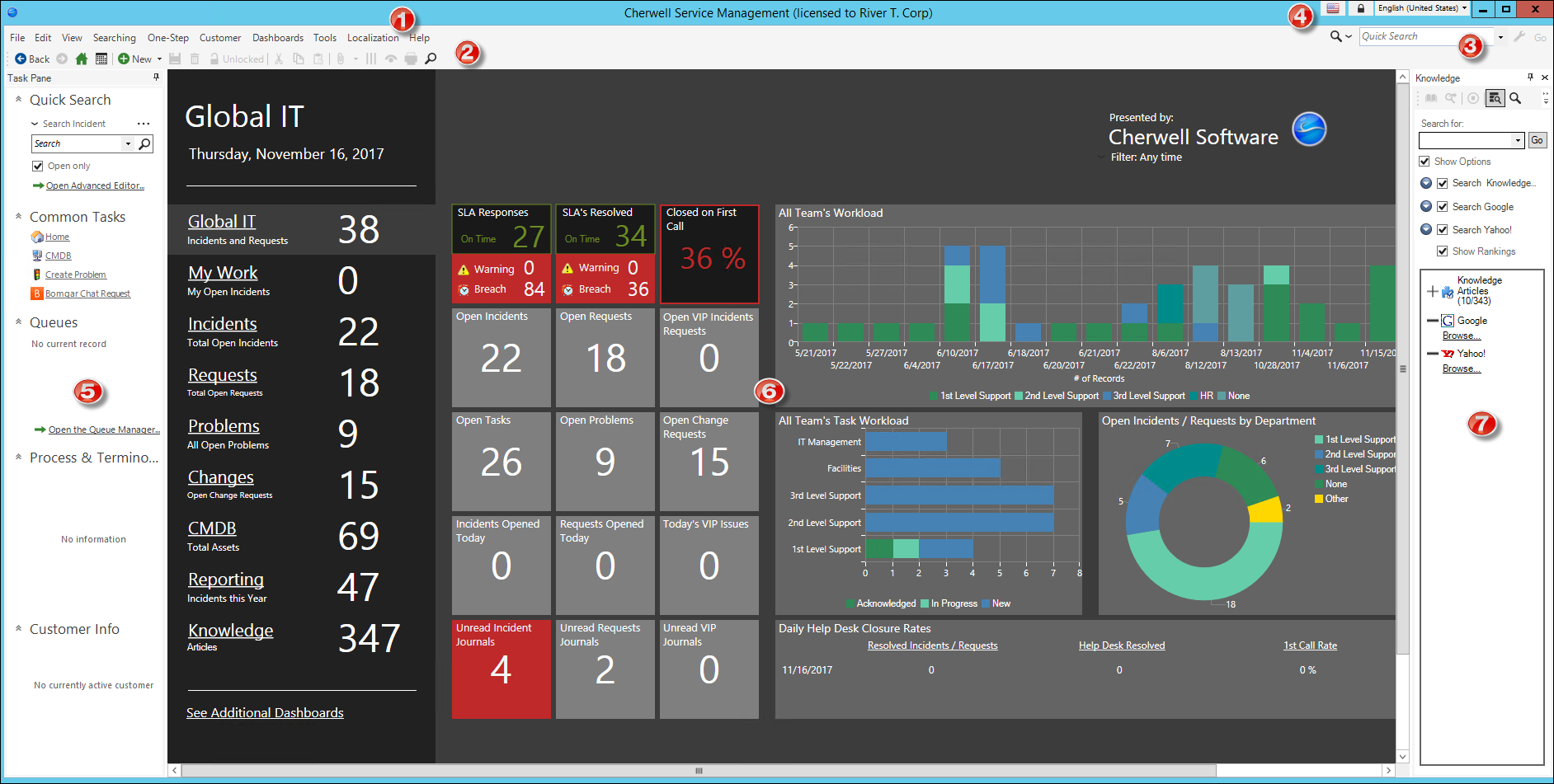Open the search type dropdown beside the magnifier
This screenshot has width=1554, height=784.
click(1349, 37)
